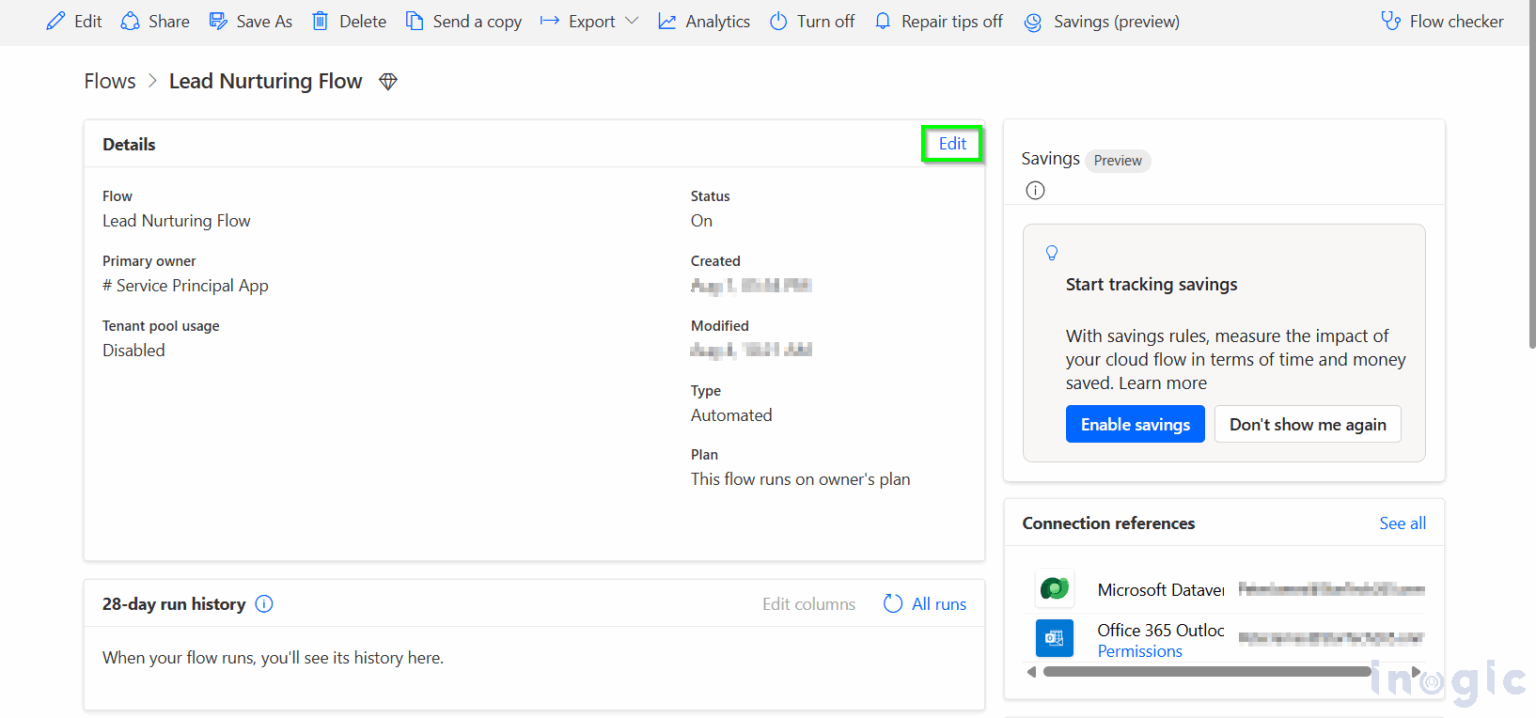Open Analytics chart icon
The height and width of the screenshot is (718, 1536).
click(x=667, y=21)
